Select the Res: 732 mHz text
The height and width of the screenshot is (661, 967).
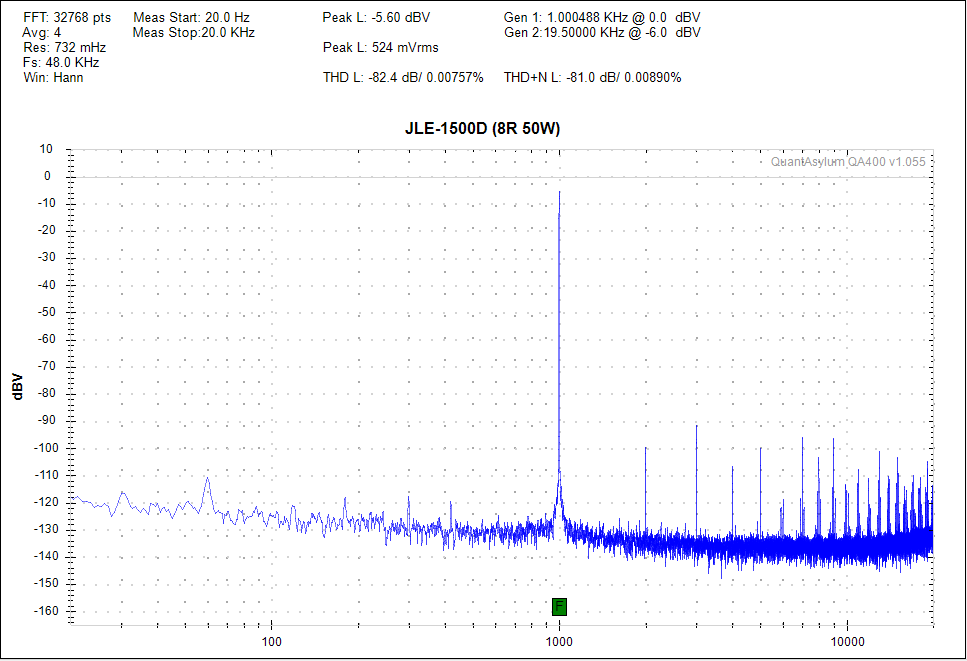[65, 47]
